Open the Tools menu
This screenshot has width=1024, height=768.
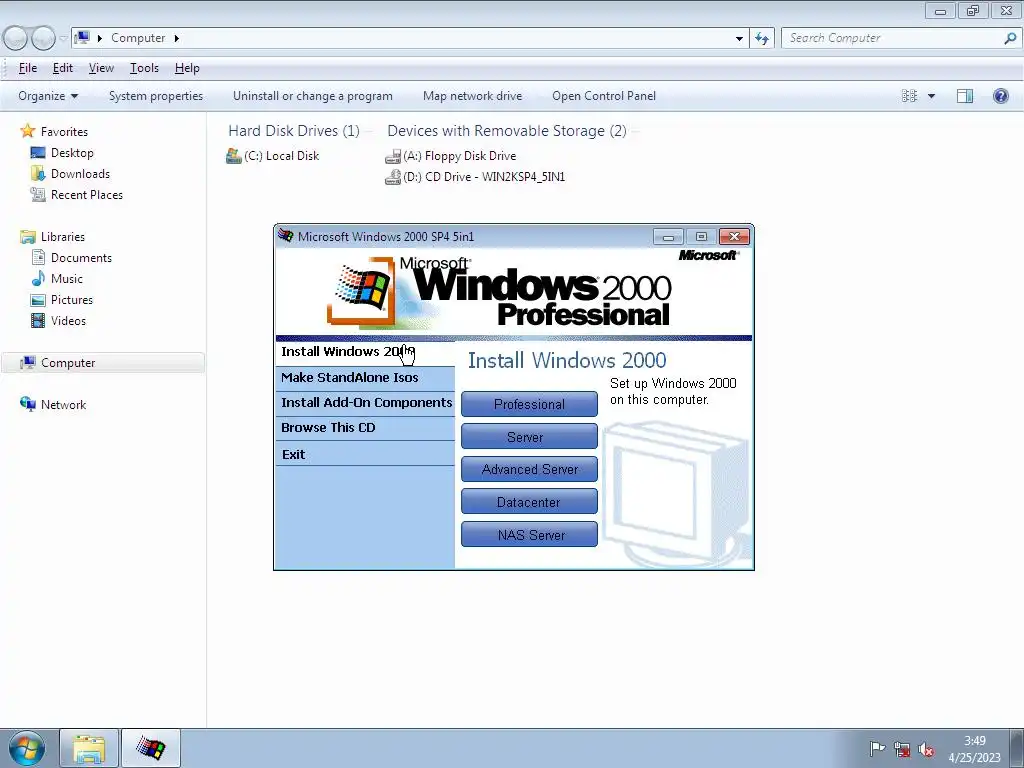pyautogui.click(x=144, y=68)
